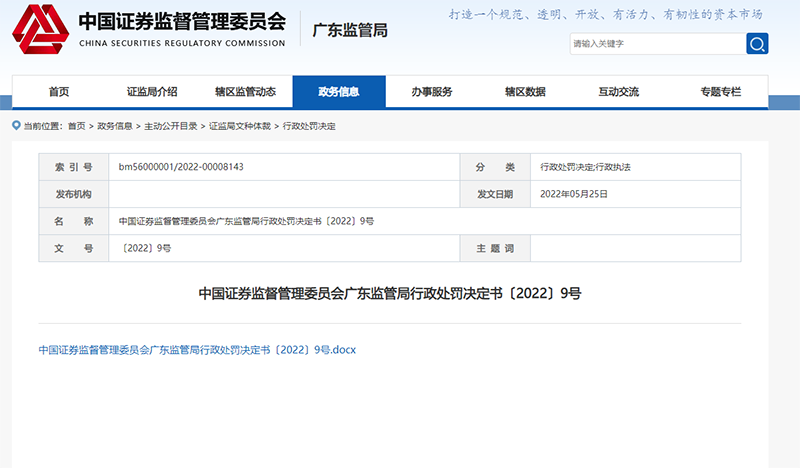Open the 证监局介绍 navigation tab
Image resolution: width=800 pixels, height=468 pixels.
(x=152, y=92)
